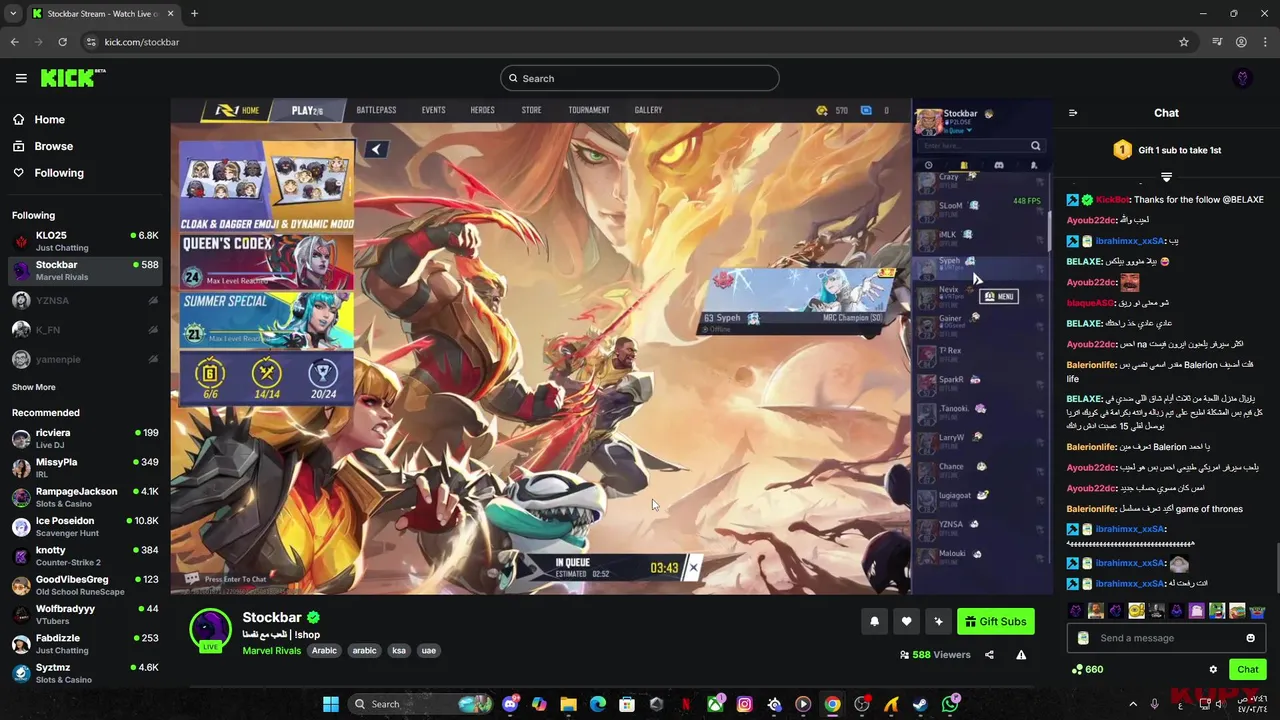Click the Send a message field
The width and height of the screenshot is (1280, 720).
[1165, 638]
